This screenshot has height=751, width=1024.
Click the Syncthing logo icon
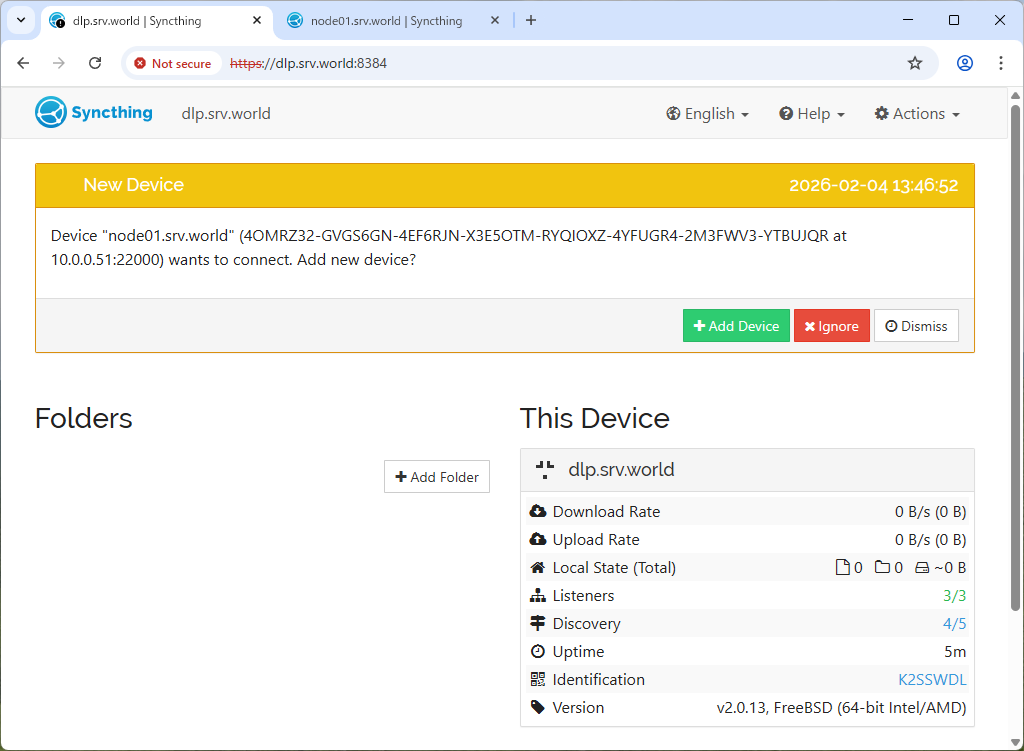point(50,113)
